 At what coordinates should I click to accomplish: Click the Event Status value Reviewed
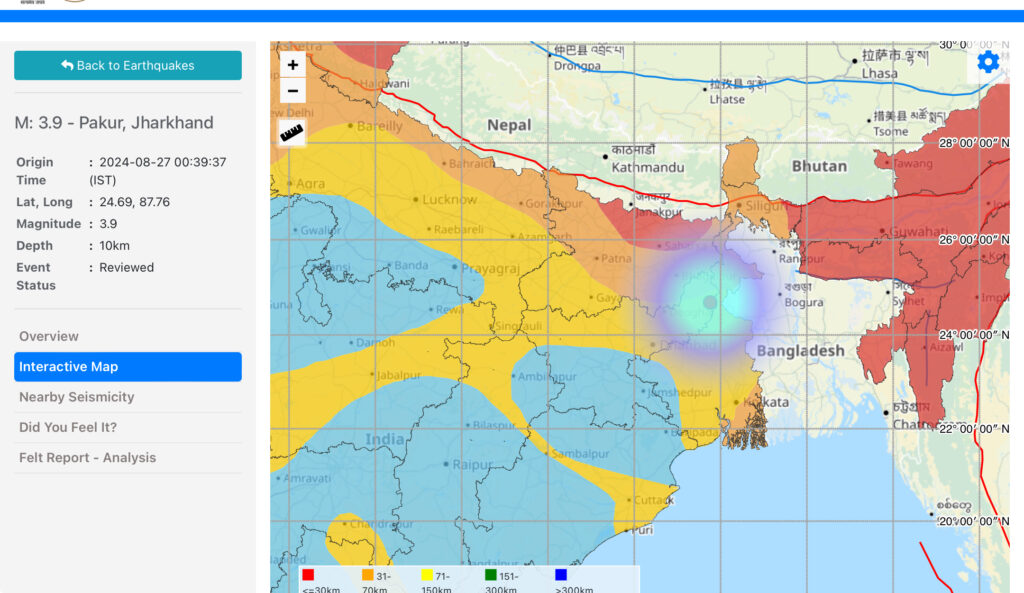pos(127,267)
